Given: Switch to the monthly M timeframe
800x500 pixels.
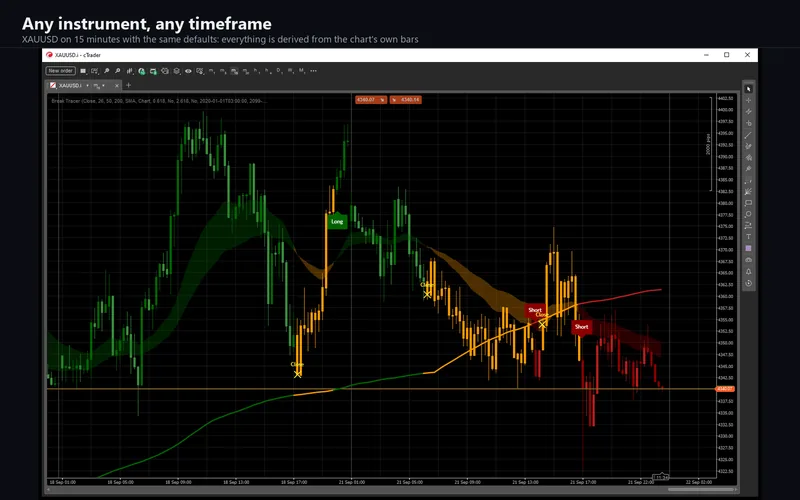Looking at the screenshot, I should tap(301, 71).
